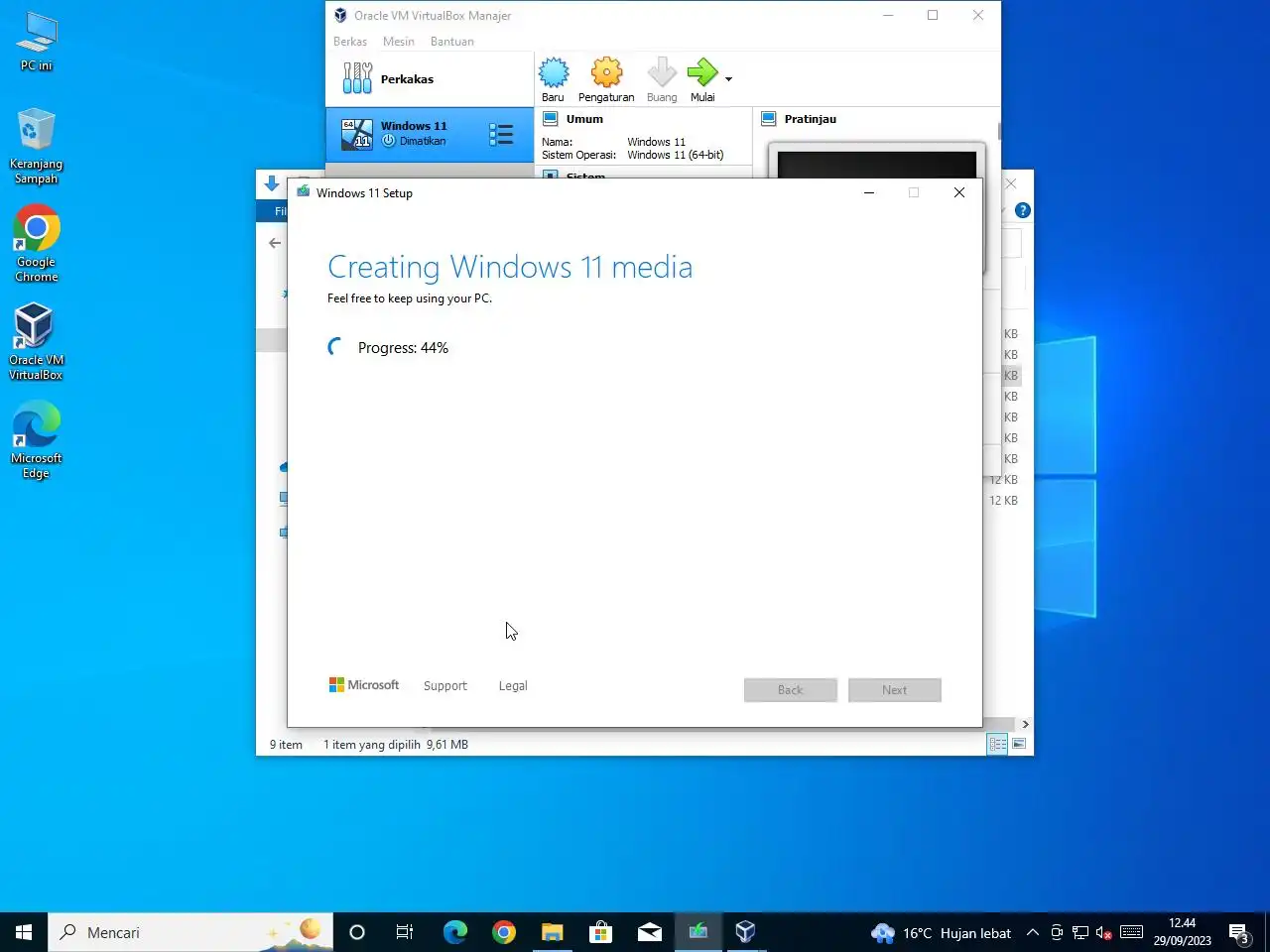This screenshot has width=1270, height=952.
Task: Click the blue download arrow in Explorer title
Action: coord(272,183)
